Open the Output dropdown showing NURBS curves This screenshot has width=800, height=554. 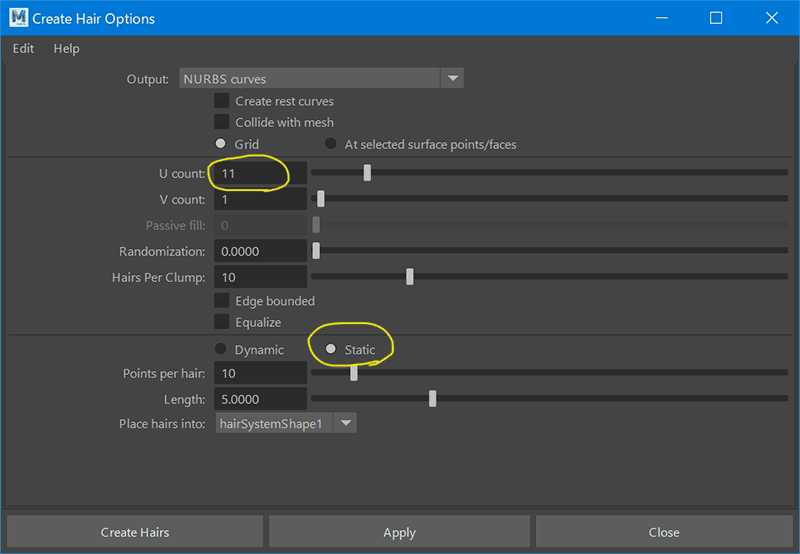click(321, 79)
